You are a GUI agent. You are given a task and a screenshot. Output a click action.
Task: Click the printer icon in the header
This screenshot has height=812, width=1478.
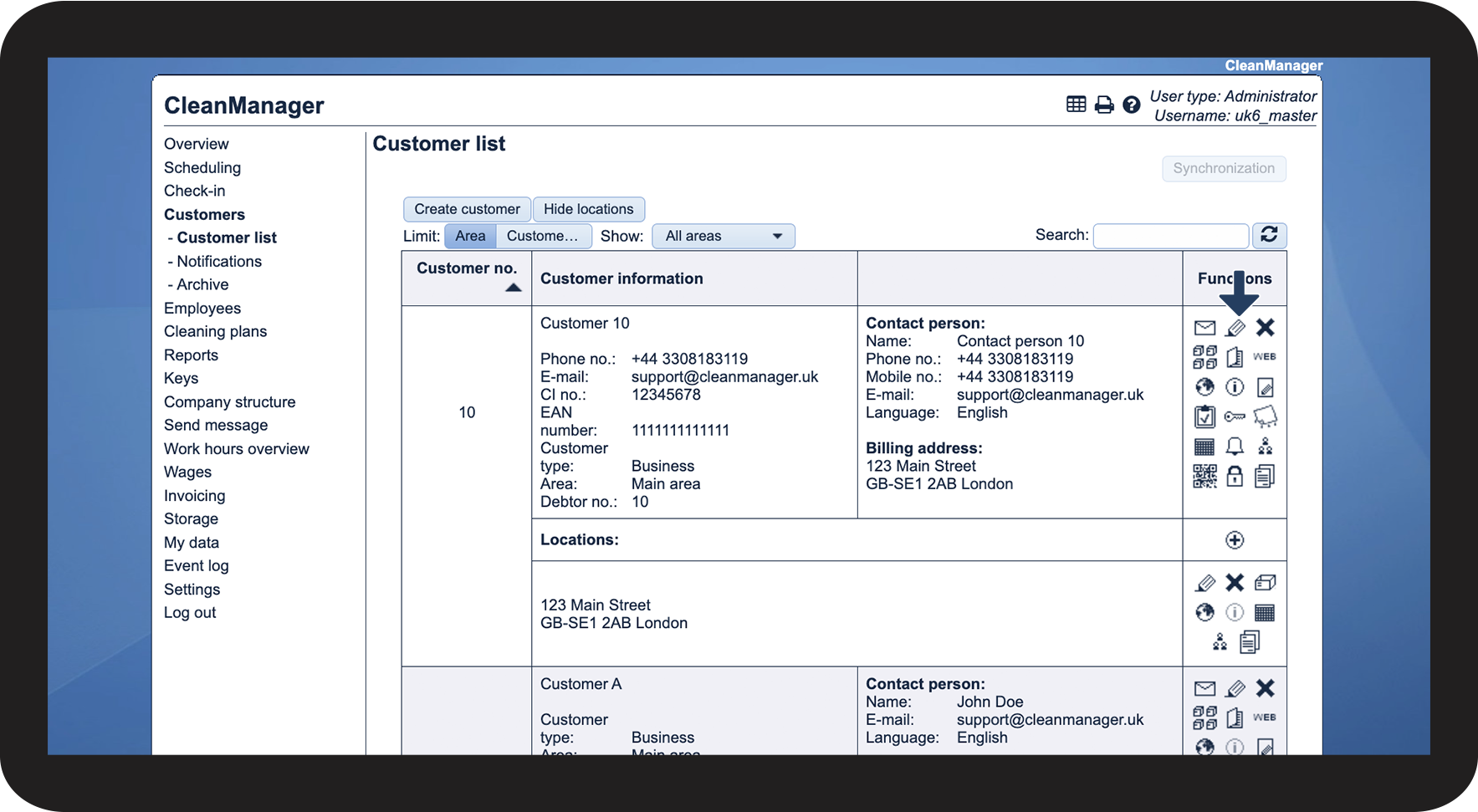1104,105
